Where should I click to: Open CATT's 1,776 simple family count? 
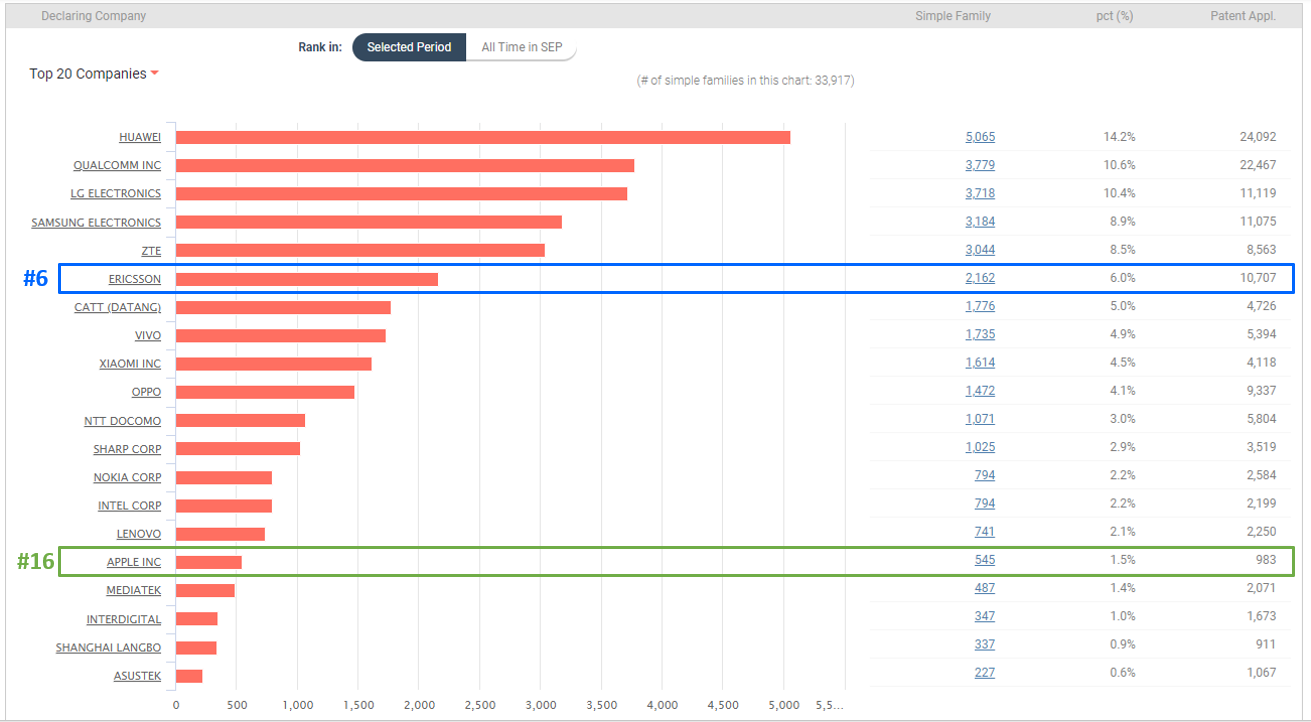980,306
